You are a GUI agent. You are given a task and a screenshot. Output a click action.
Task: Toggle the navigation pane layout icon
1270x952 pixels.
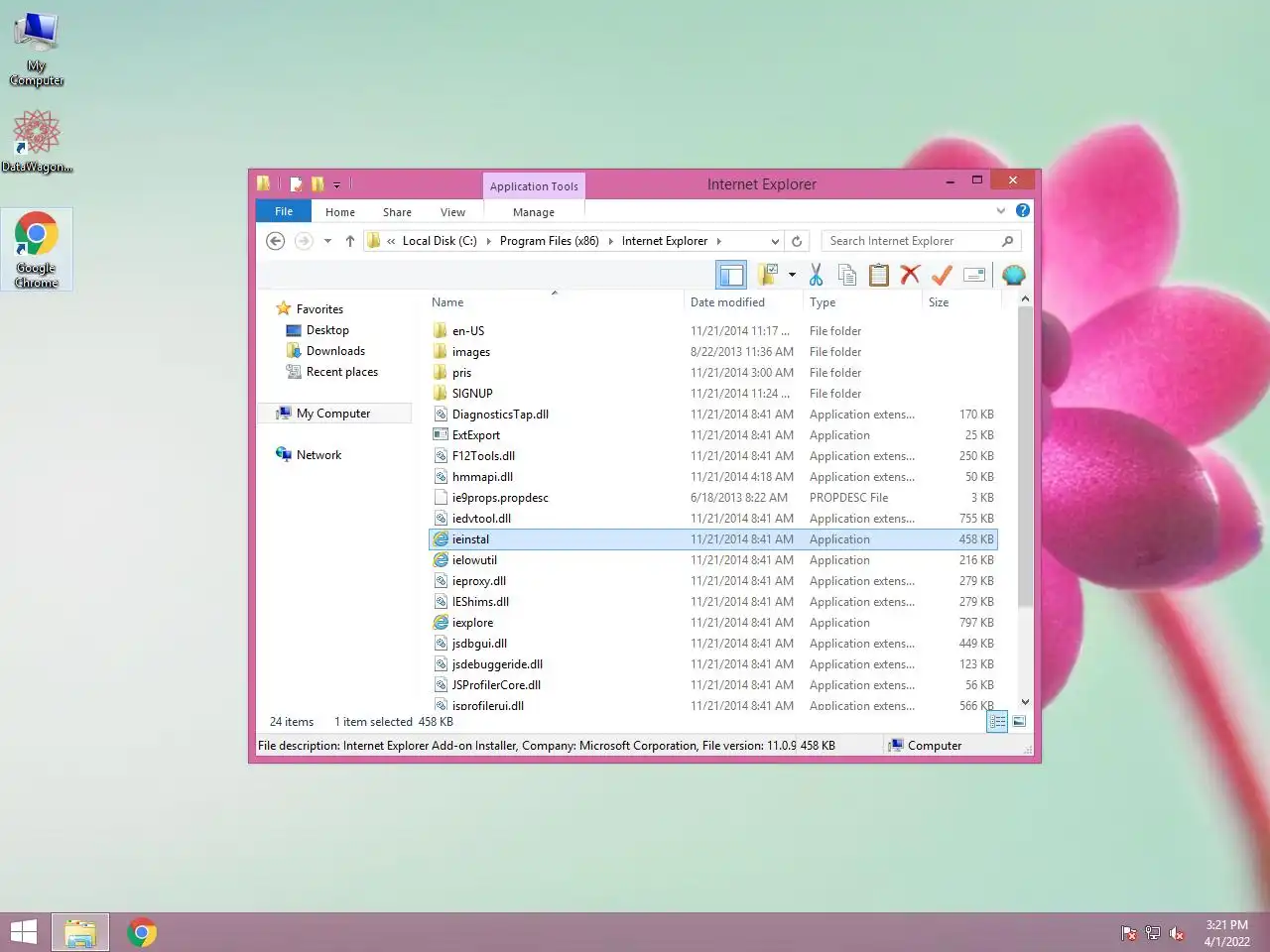tap(731, 275)
